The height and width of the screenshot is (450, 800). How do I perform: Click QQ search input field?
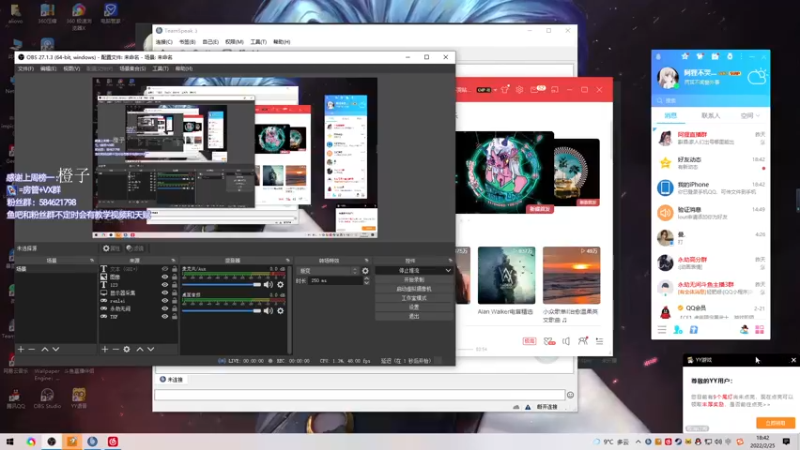(x=711, y=101)
